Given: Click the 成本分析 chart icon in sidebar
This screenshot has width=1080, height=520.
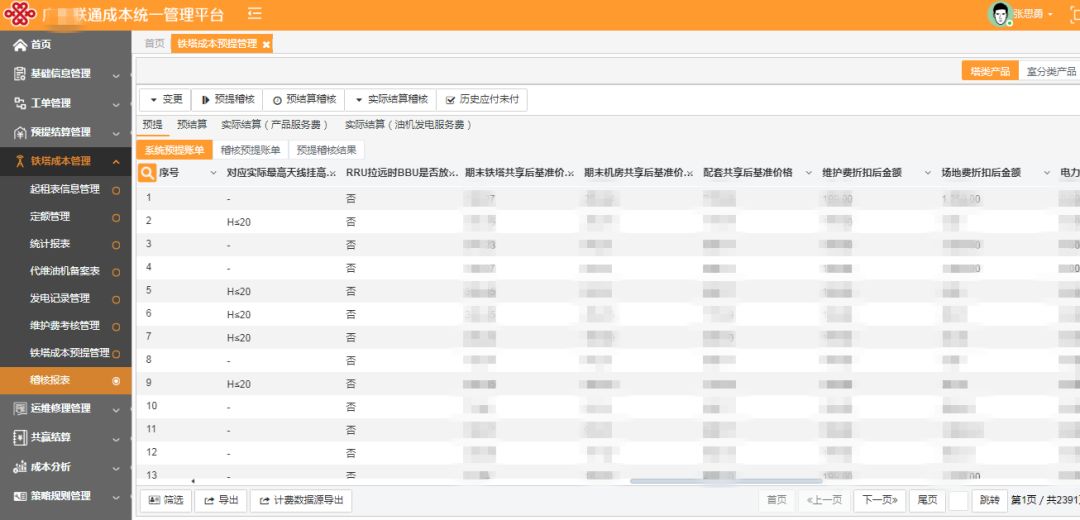Looking at the screenshot, I should [20, 467].
